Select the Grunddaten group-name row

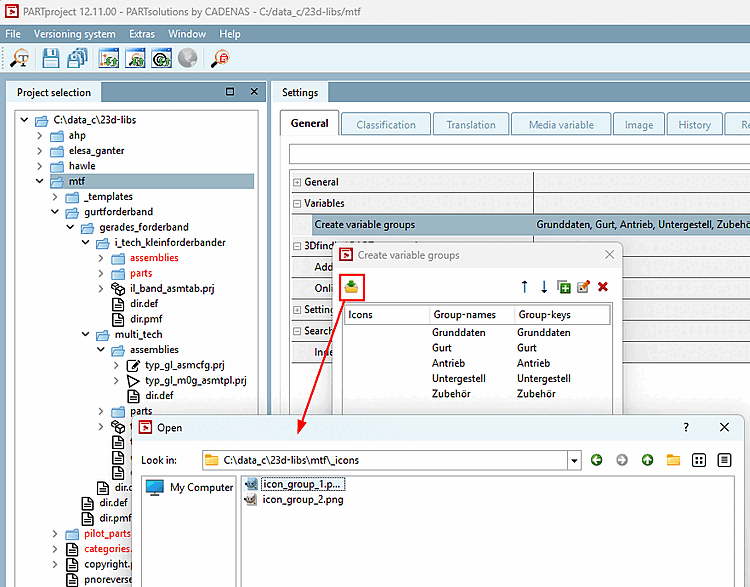click(459, 332)
